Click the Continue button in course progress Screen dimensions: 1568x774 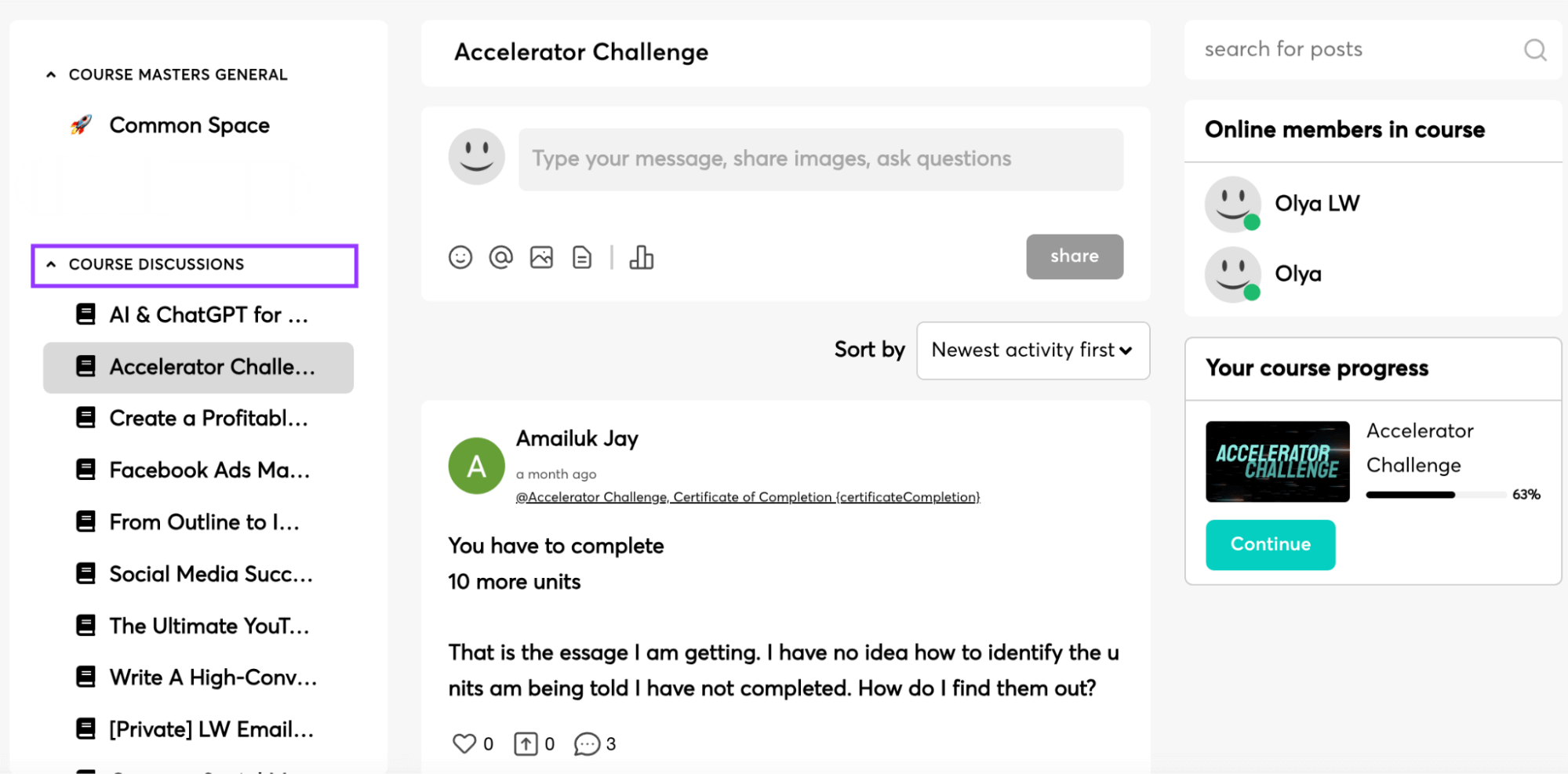point(1269,544)
